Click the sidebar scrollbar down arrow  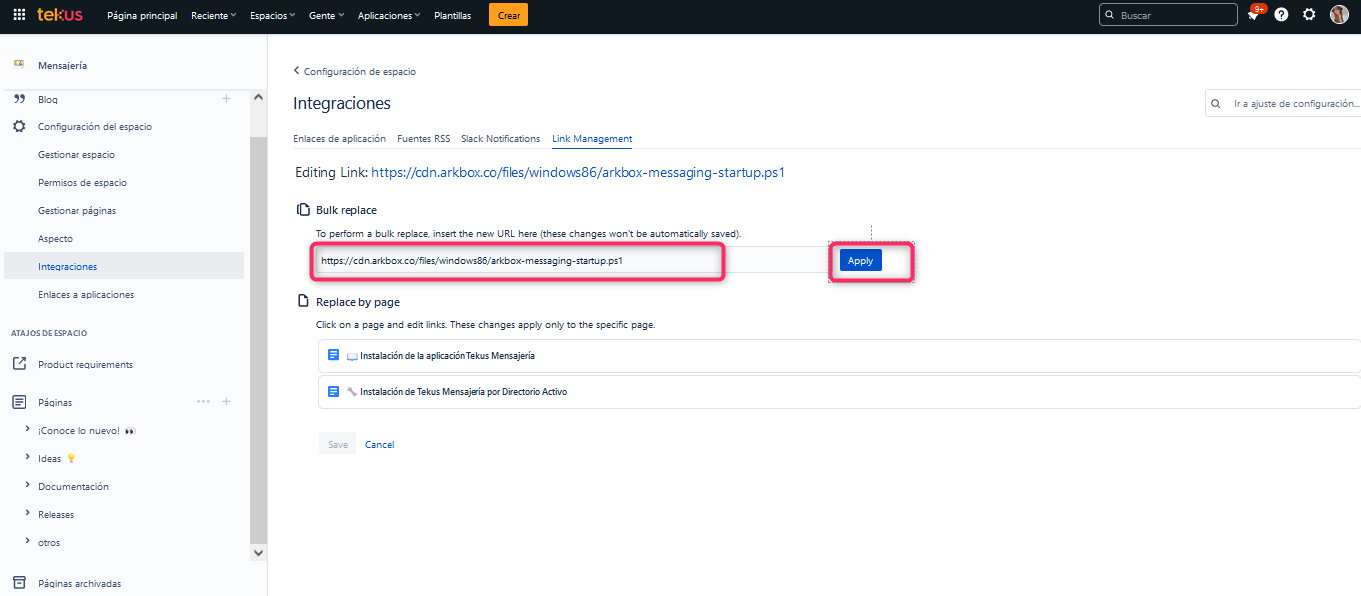pyautogui.click(x=258, y=552)
